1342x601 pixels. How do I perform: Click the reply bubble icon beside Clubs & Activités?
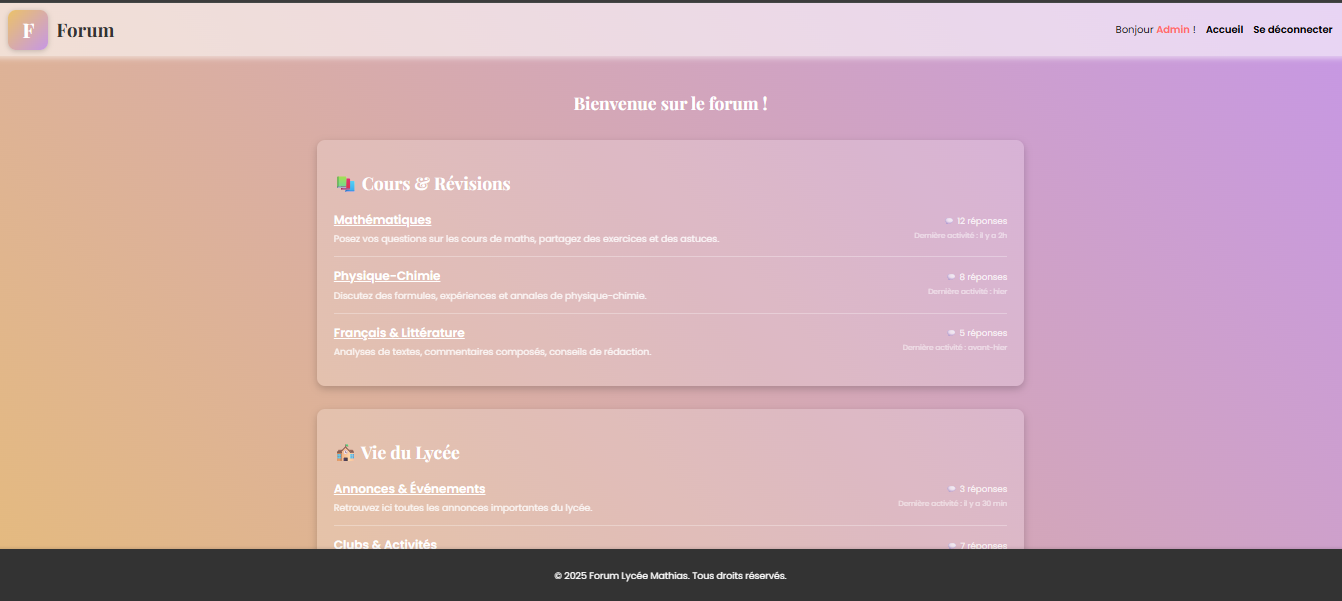[951, 544]
